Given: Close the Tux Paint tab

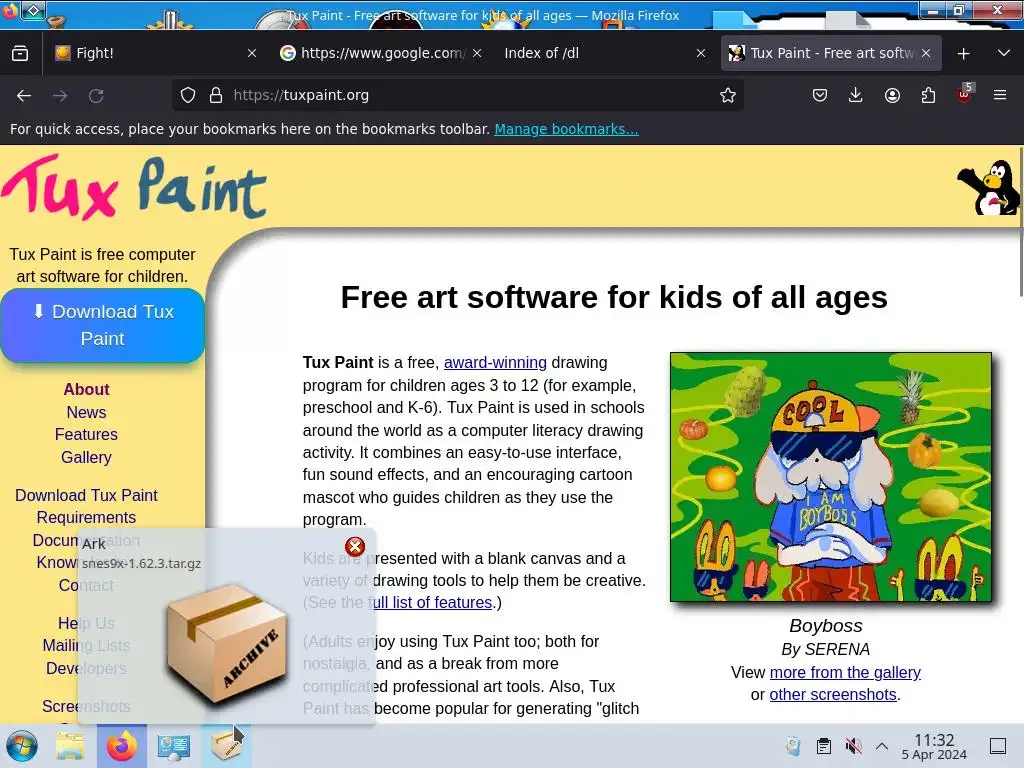Looking at the screenshot, I should (x=926, y=54).
